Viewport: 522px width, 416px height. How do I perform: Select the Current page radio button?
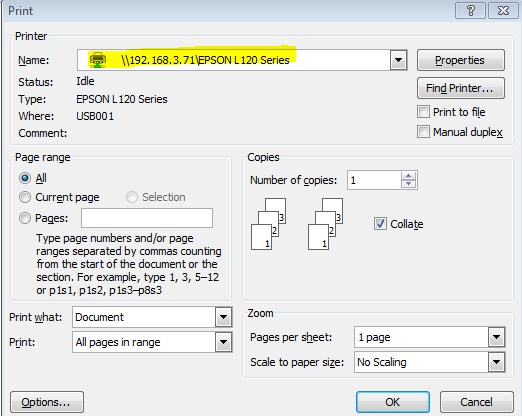(25, 197)
